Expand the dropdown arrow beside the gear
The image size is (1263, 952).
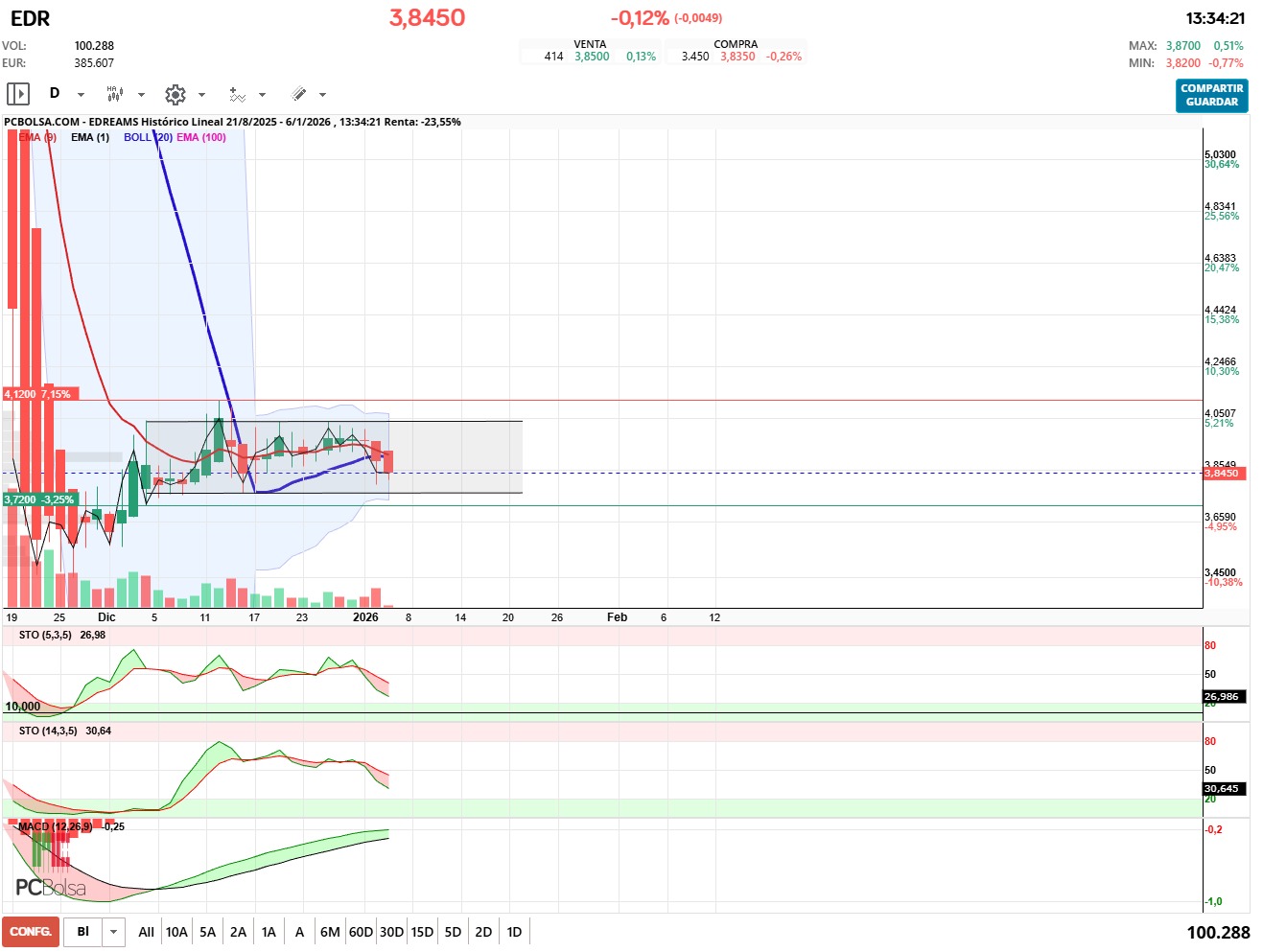(201, 95)
